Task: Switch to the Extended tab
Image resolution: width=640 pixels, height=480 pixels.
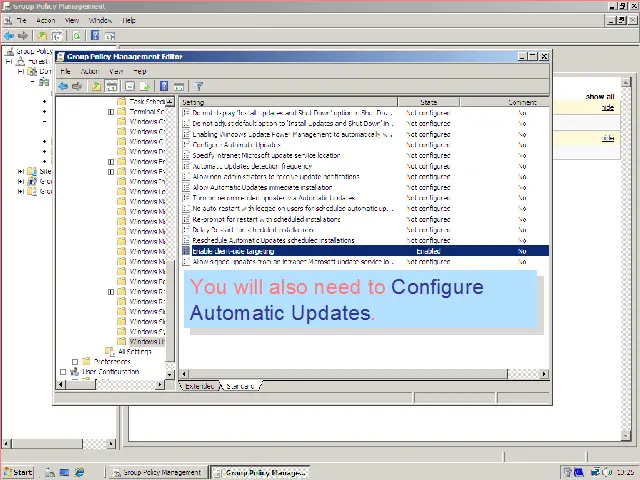Action: tap(200, 386)
